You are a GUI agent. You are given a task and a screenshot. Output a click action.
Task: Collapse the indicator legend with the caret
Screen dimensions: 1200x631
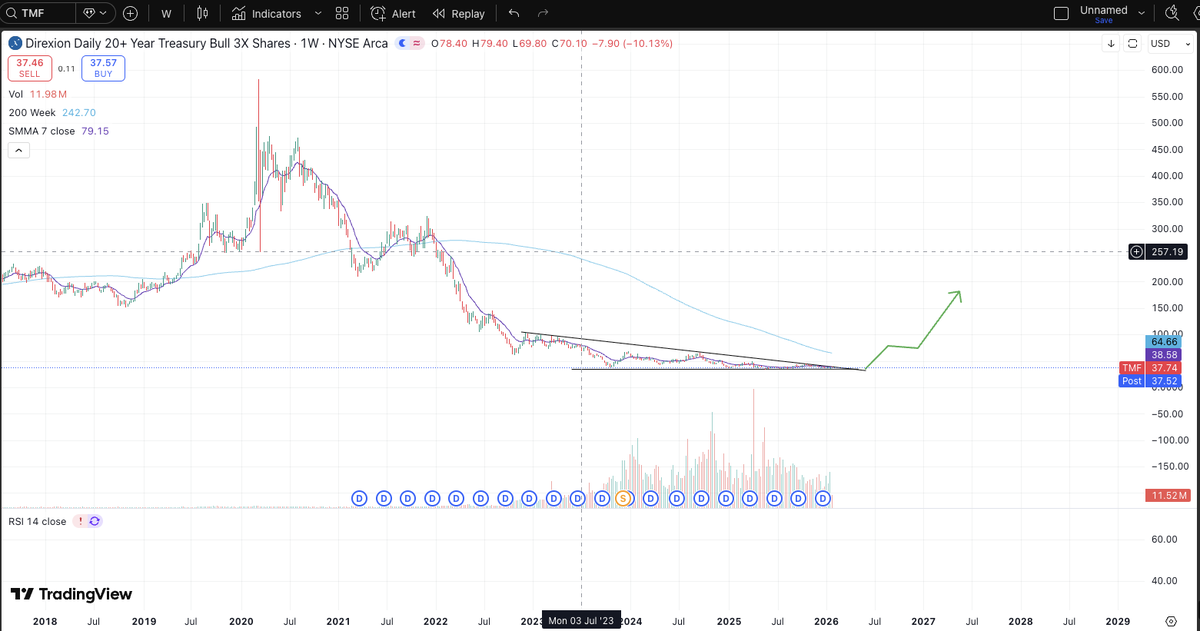pos(19,151)
